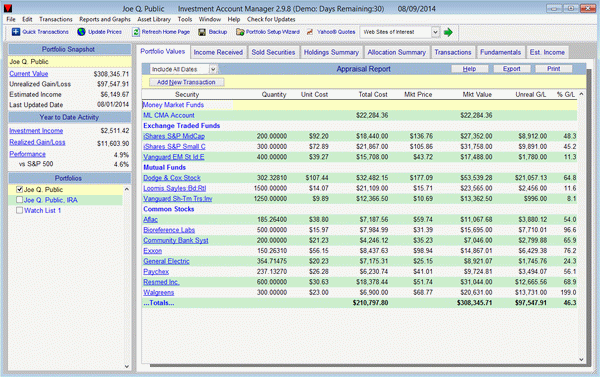Open the Walgreens stock link
This screenshot has width=600, height=377.
point(158,293)
